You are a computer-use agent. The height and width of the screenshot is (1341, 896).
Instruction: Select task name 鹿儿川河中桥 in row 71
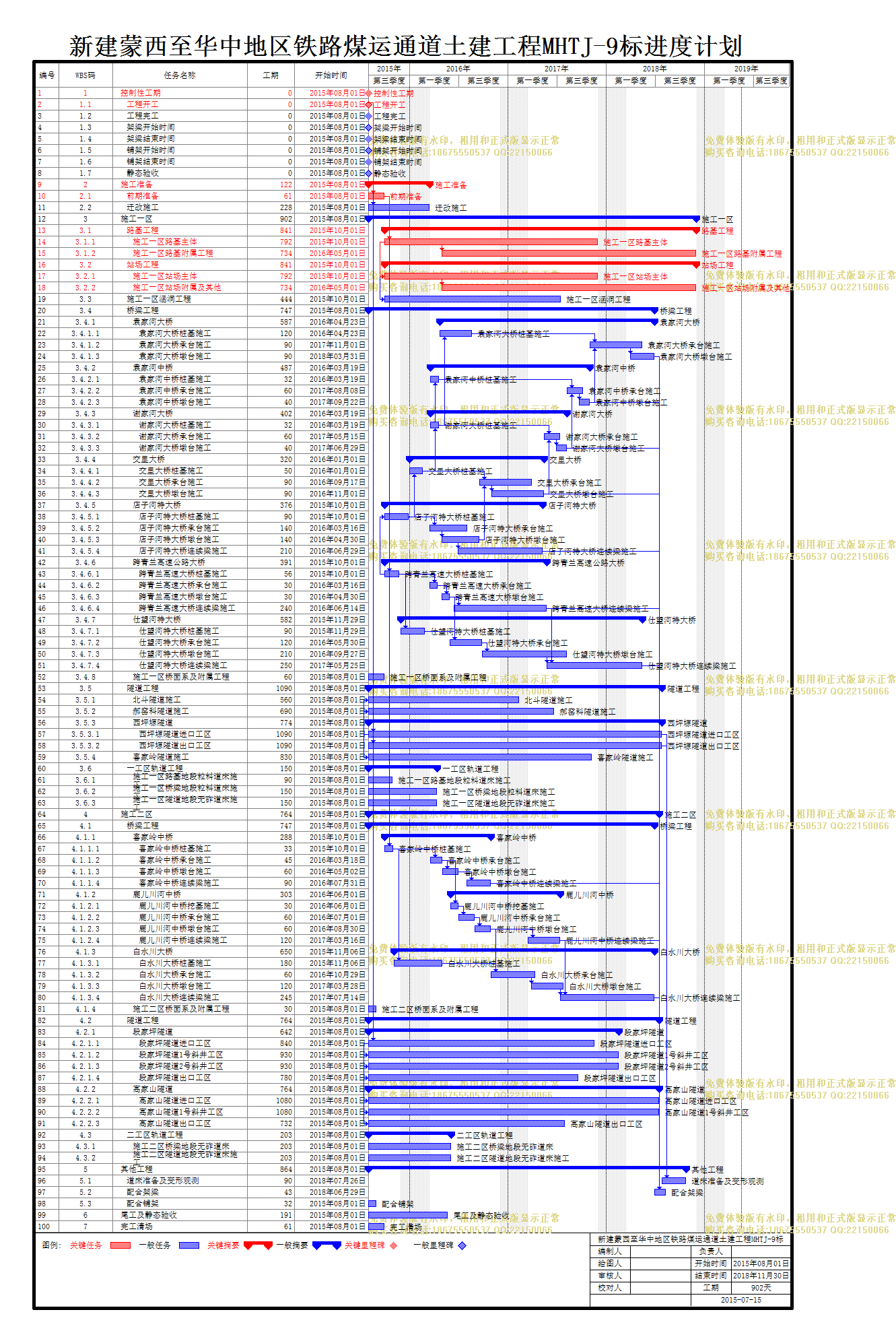click(x=157, y=894)
